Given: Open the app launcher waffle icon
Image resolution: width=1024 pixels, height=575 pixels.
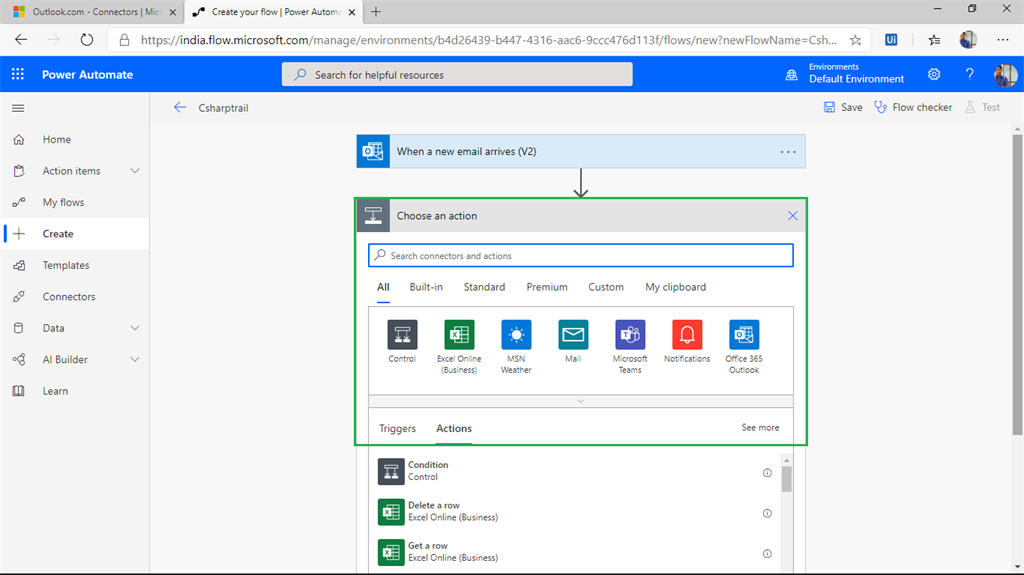Looking at the screenshot, I should 18,74.
